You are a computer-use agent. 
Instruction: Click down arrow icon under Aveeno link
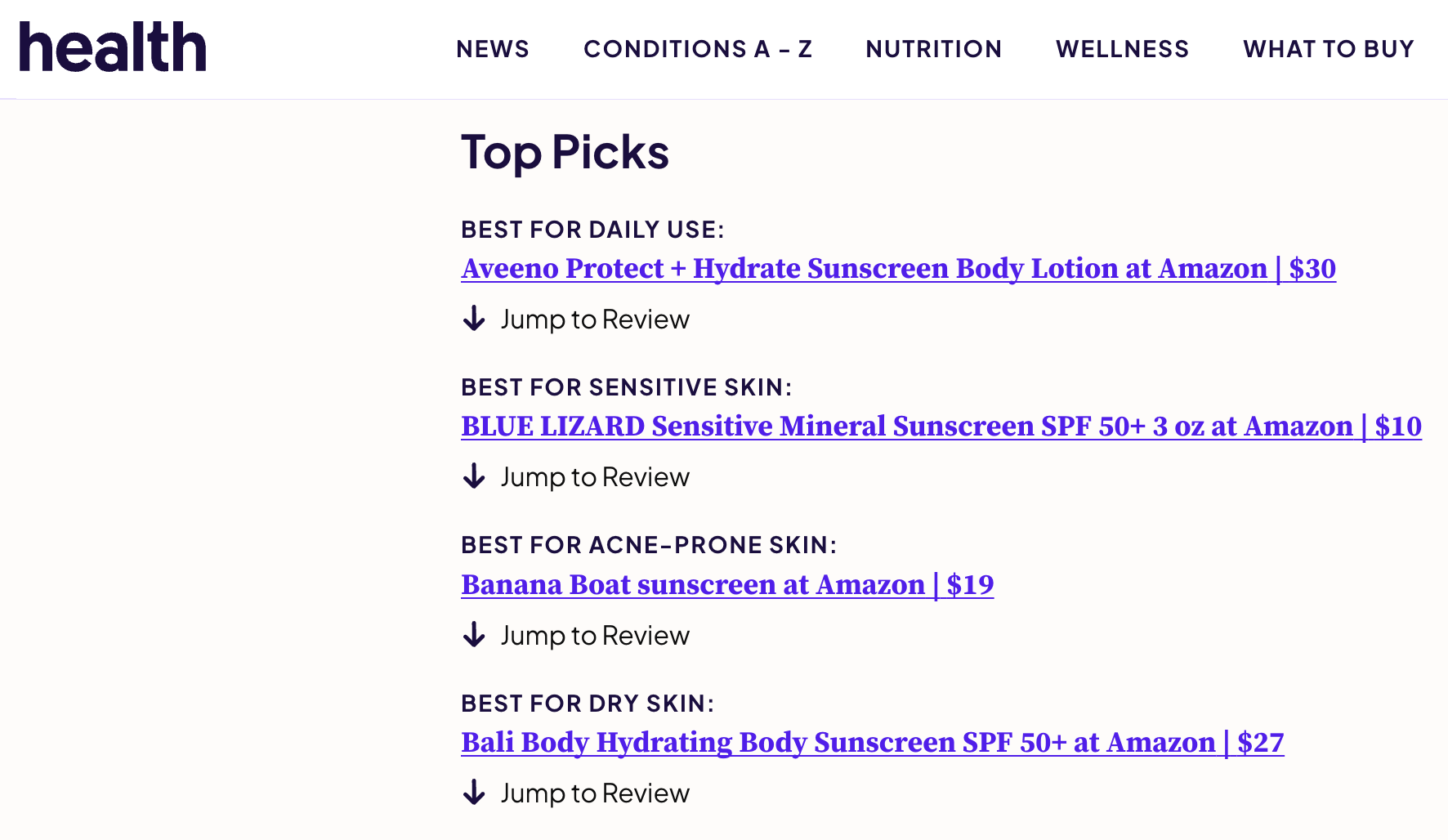pyautogui.click(x=474, y=319)
